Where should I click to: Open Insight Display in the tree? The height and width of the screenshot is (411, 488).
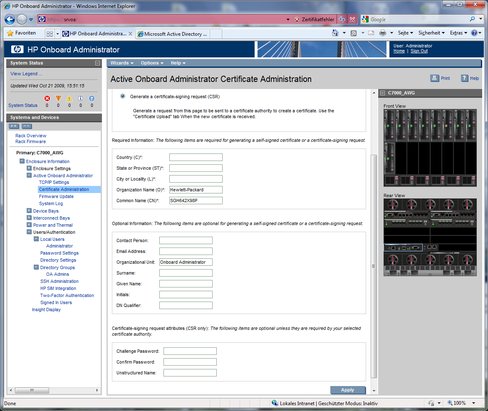46,310
